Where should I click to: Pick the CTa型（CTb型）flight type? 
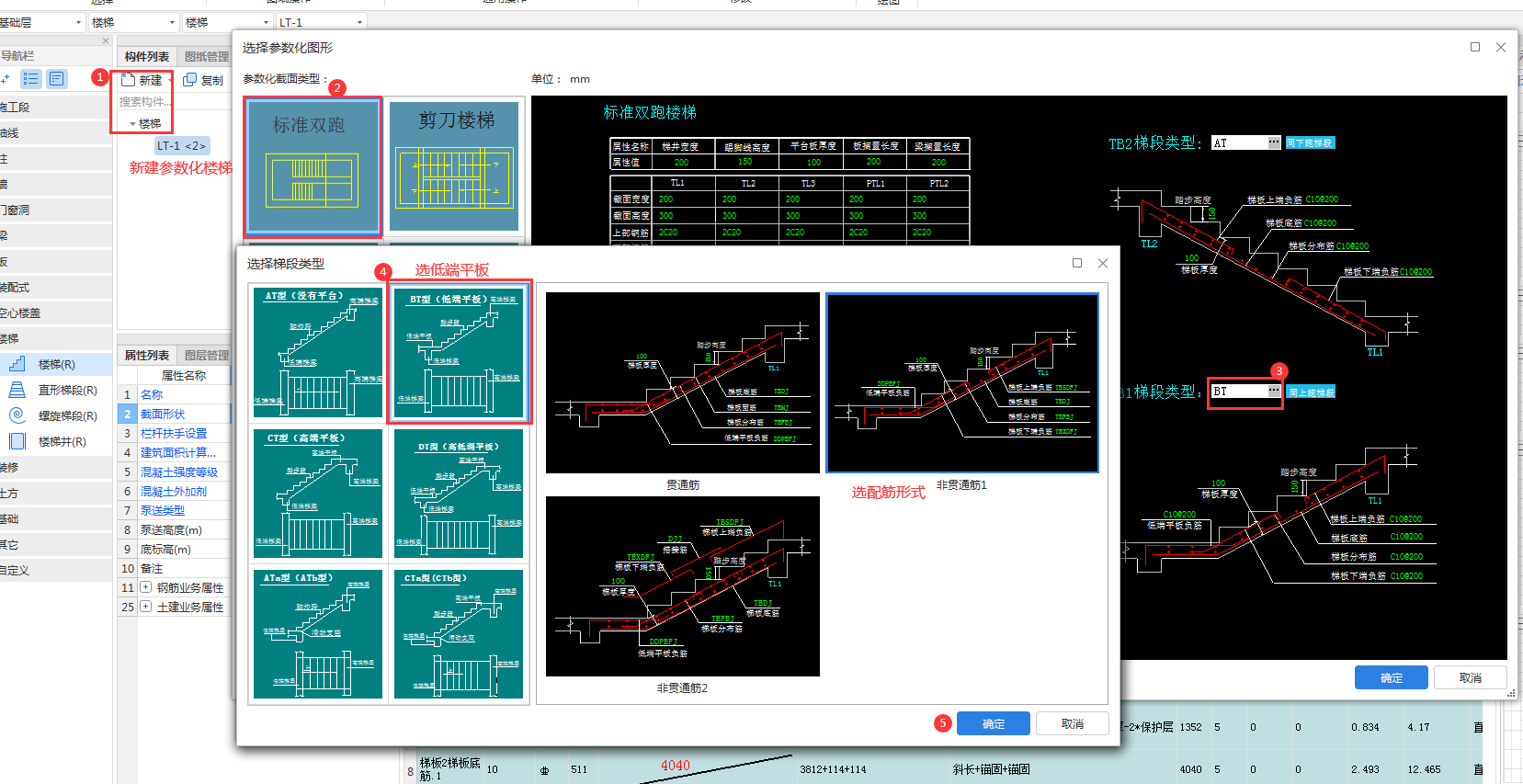[459, 634]
